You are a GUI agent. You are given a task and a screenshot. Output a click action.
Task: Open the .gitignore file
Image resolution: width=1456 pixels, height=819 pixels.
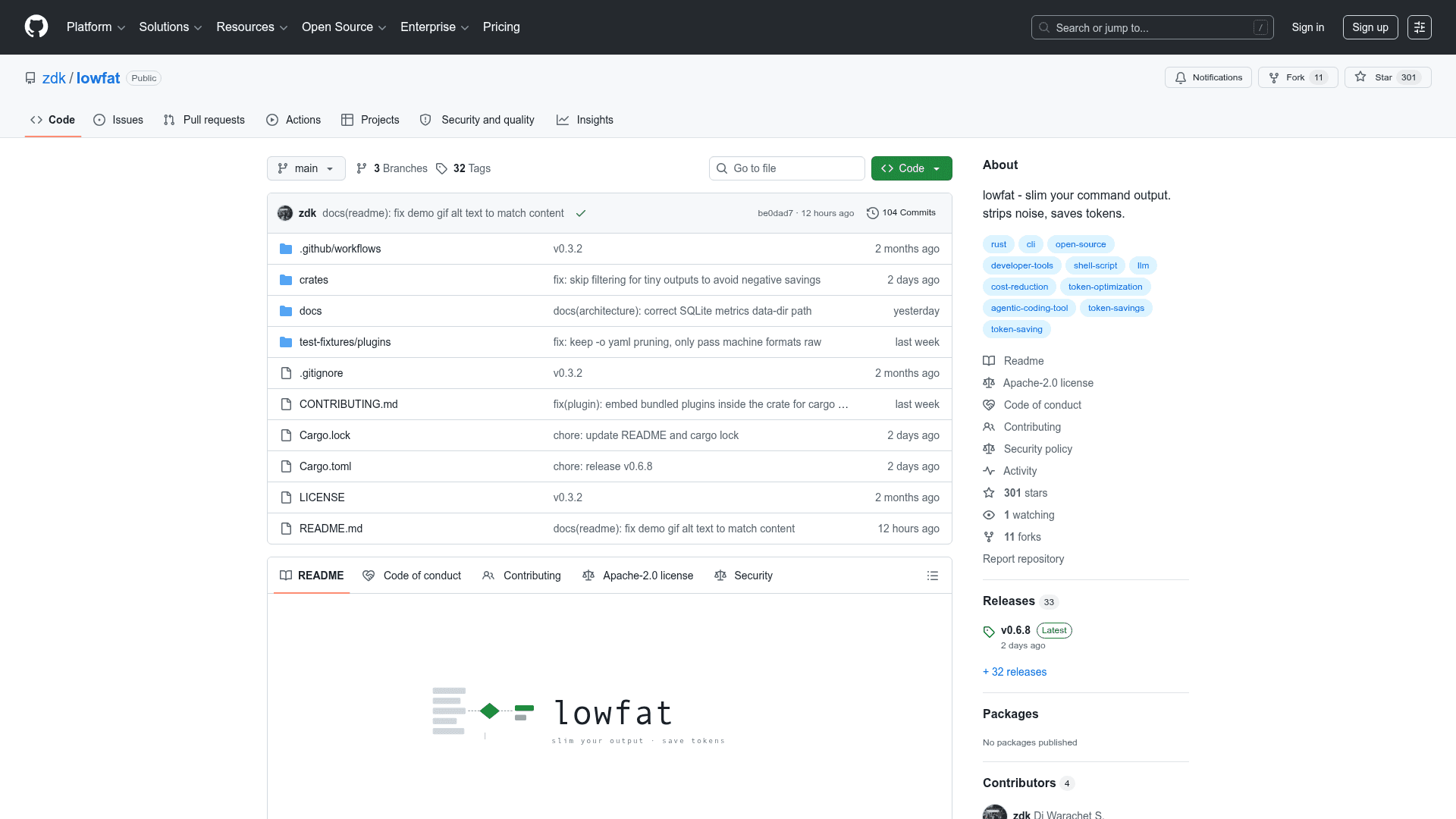pos(321,373)
